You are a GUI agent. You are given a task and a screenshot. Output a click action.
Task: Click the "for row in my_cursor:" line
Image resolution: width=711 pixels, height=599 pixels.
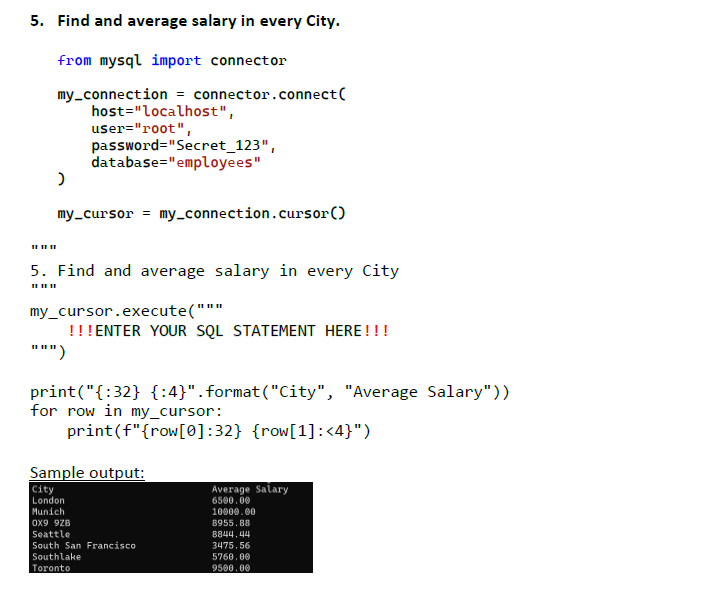(126, 411)
